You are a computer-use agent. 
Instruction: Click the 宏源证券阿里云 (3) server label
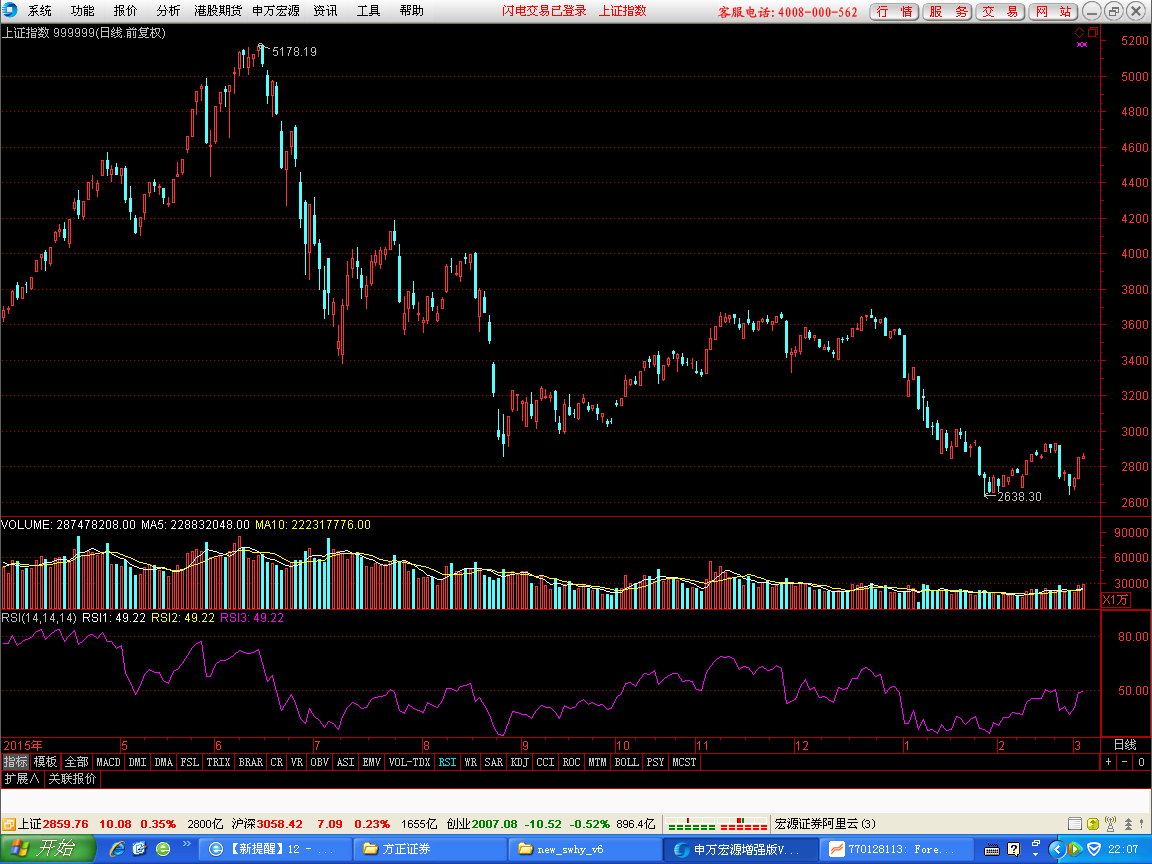point(825,824)
